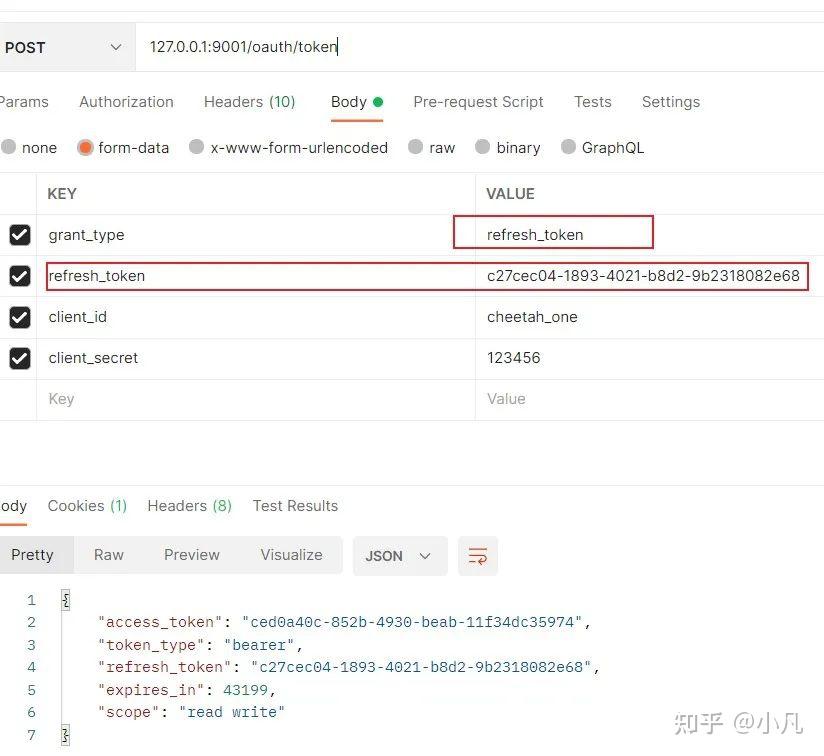
Task: Switch to the Authorization tab
Action: [126, 101]
